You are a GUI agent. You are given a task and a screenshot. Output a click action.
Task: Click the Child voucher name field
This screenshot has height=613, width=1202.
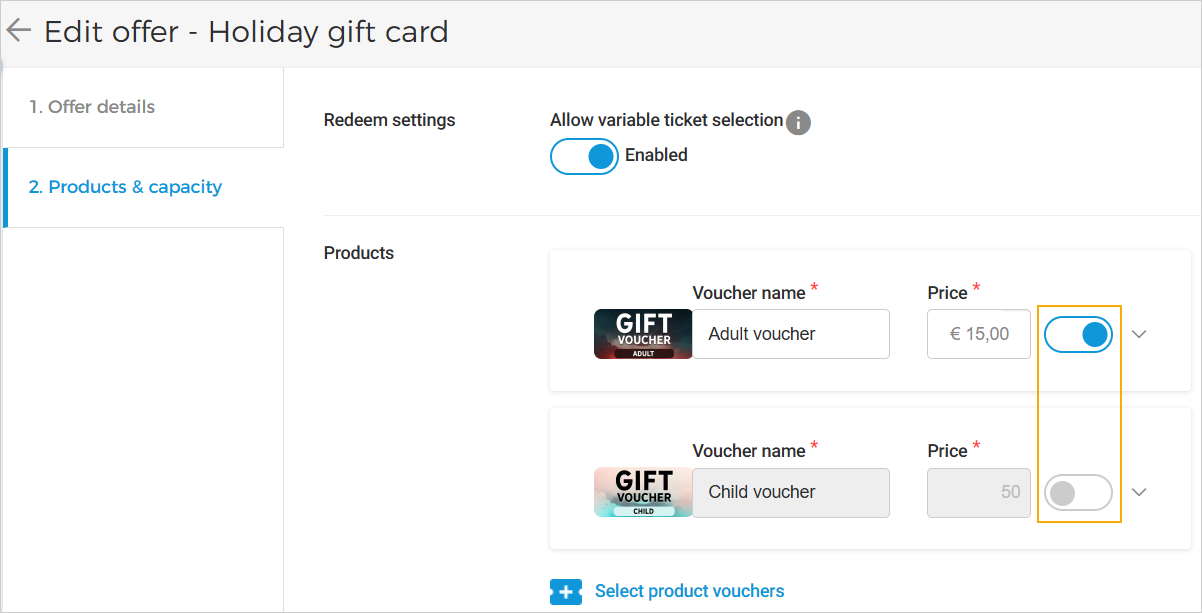coord(790,492)
